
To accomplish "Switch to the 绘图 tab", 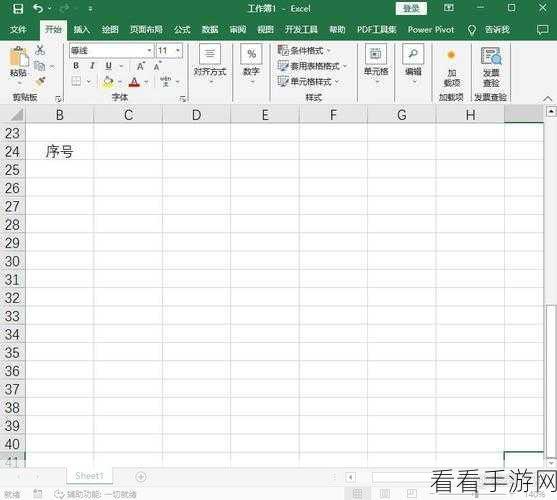I will (110, 29).
